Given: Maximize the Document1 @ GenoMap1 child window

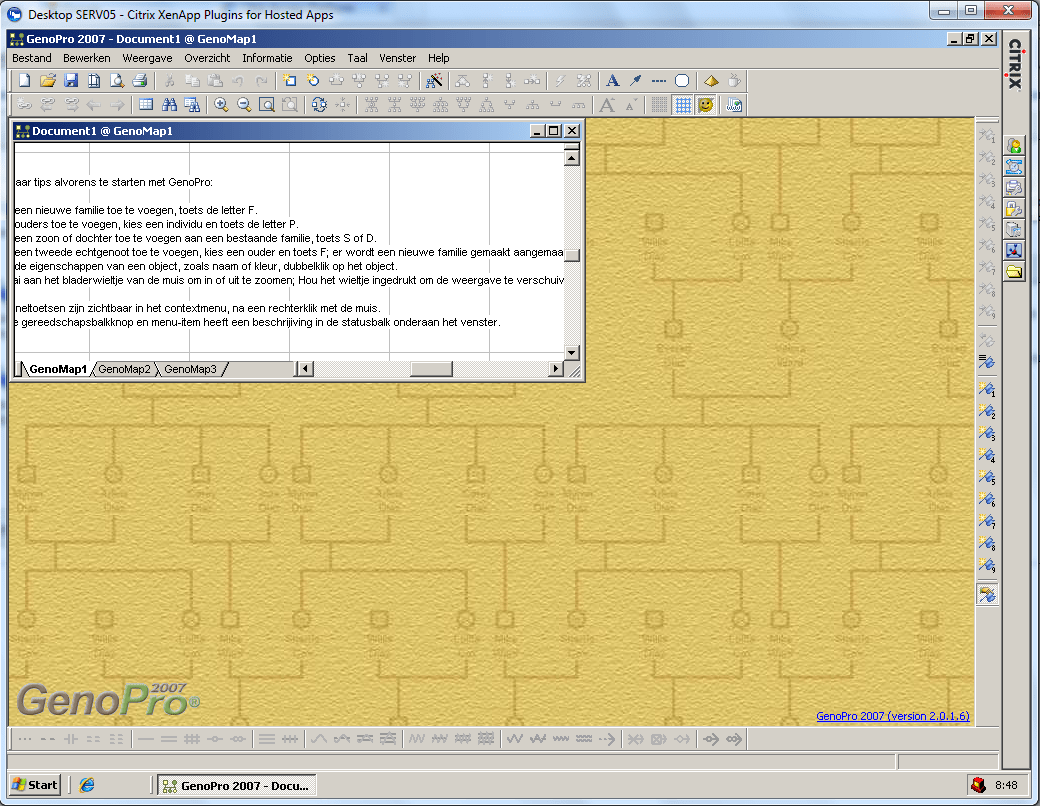Looking at the screenshot, I should click(554, 131).
